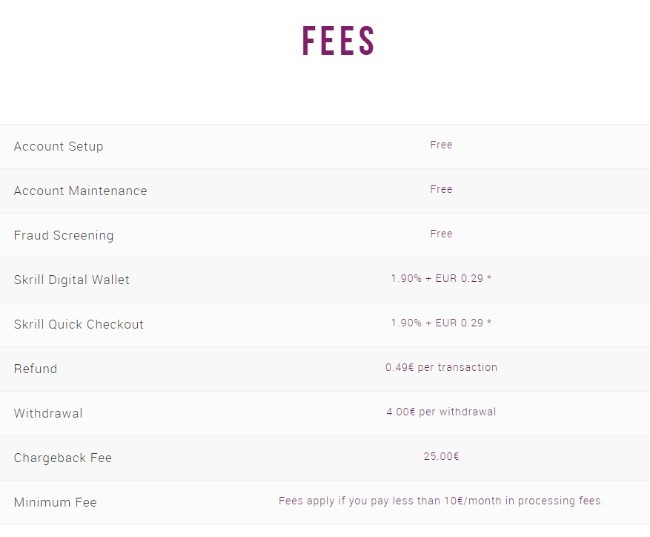This screenshot has height=537, width=650.
Task: Select the Withdrawal row label
Action: (x=49, y=413)
